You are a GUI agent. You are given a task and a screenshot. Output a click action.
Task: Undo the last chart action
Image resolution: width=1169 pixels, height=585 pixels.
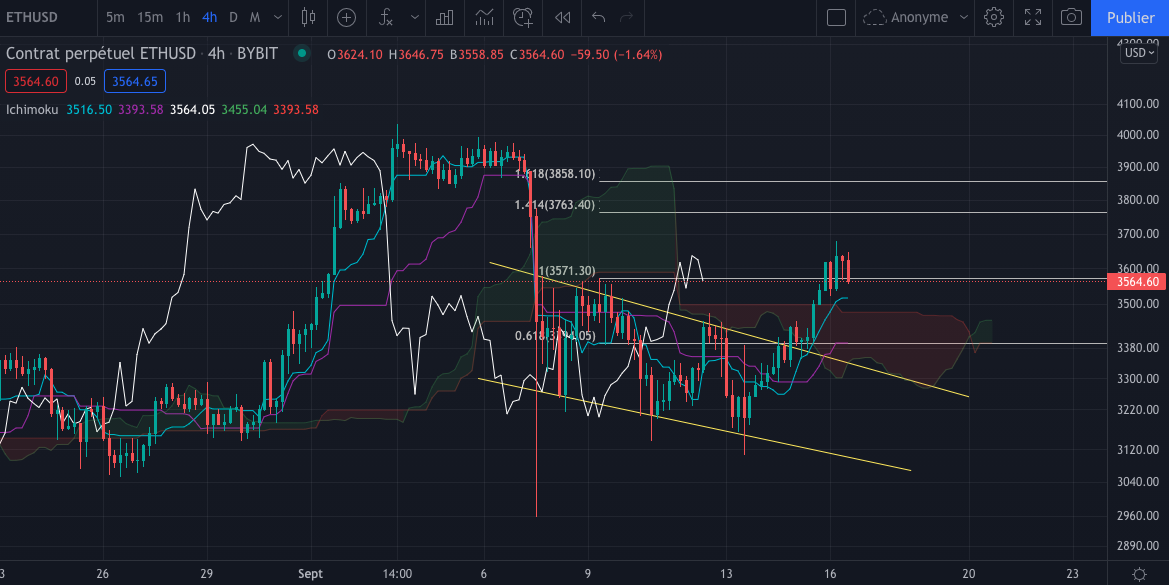point(598,17)
